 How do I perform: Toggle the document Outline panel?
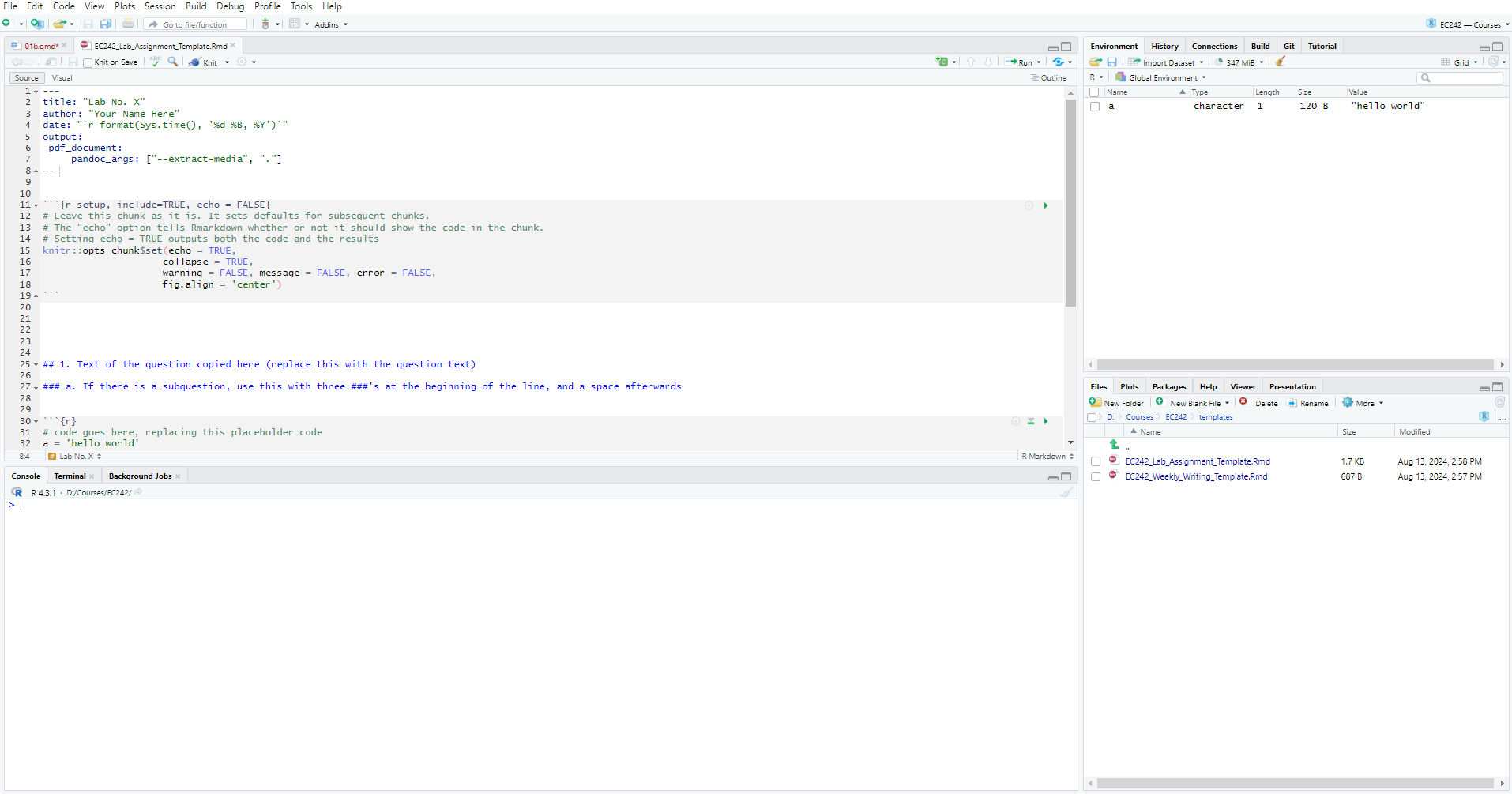[1048, 78]
